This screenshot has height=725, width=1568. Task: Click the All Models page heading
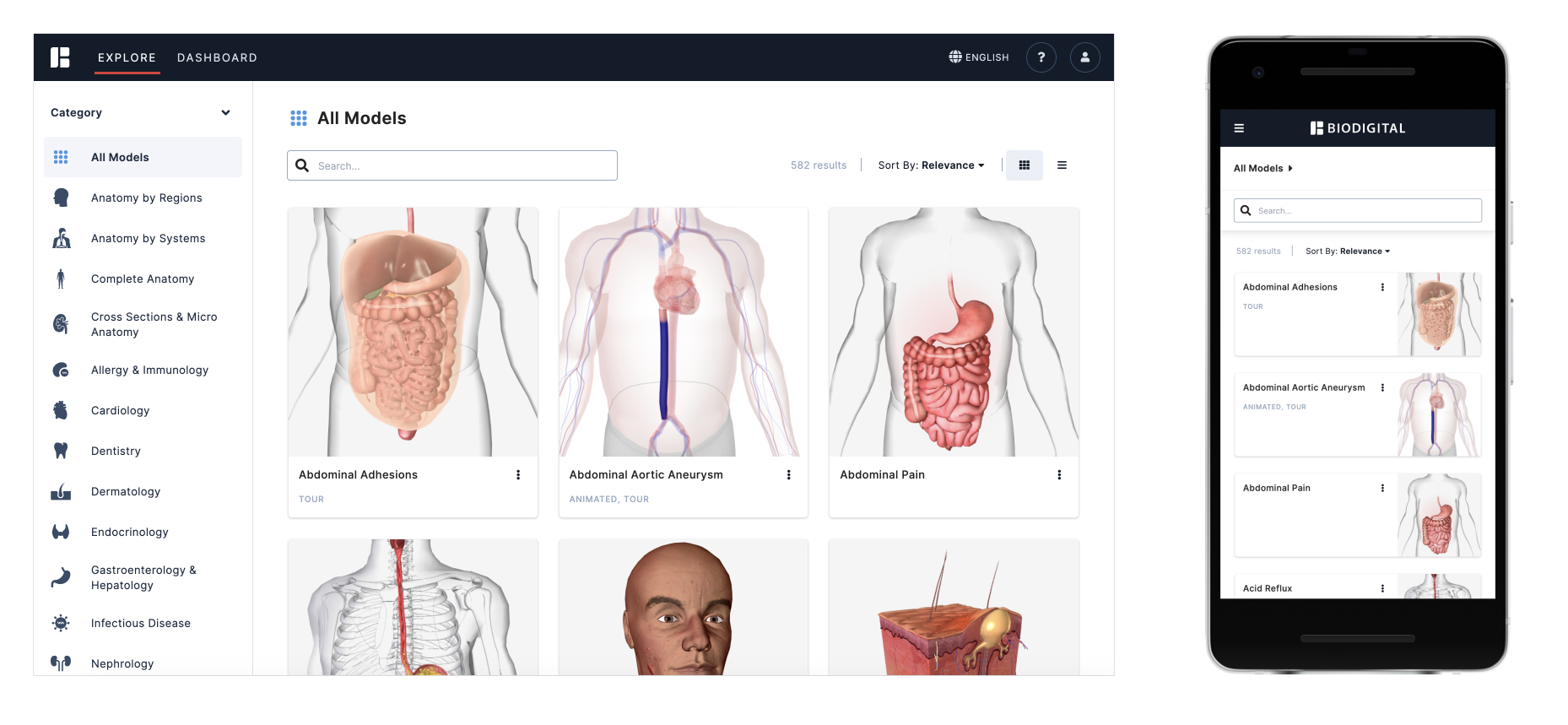click(x=362, y=118)
